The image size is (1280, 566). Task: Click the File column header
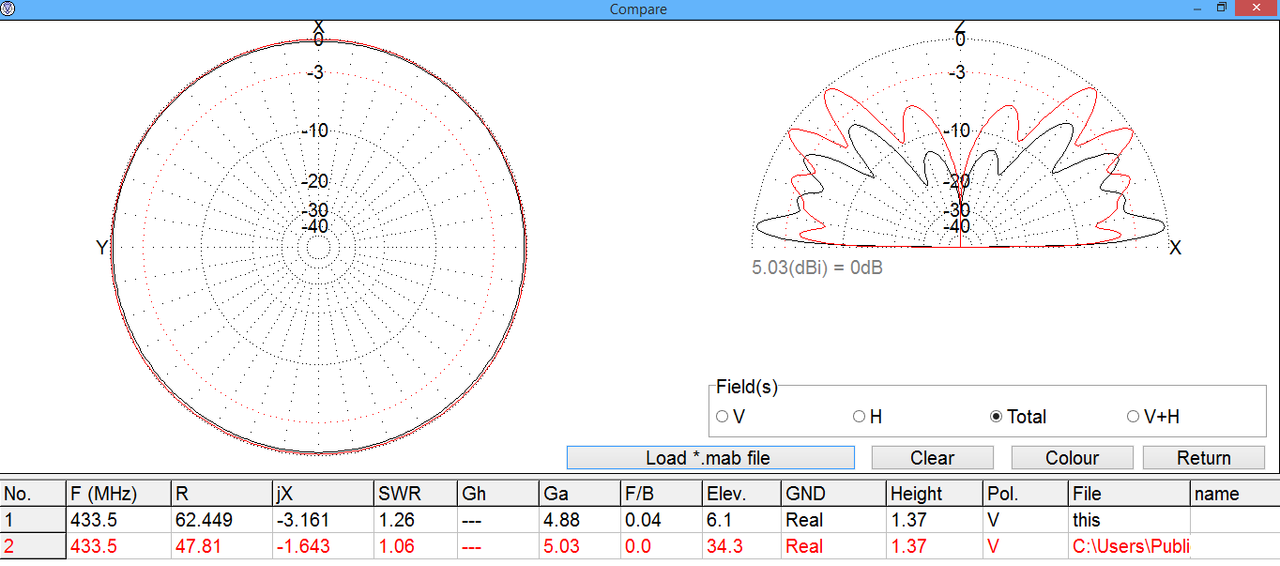pos(1129,494)
